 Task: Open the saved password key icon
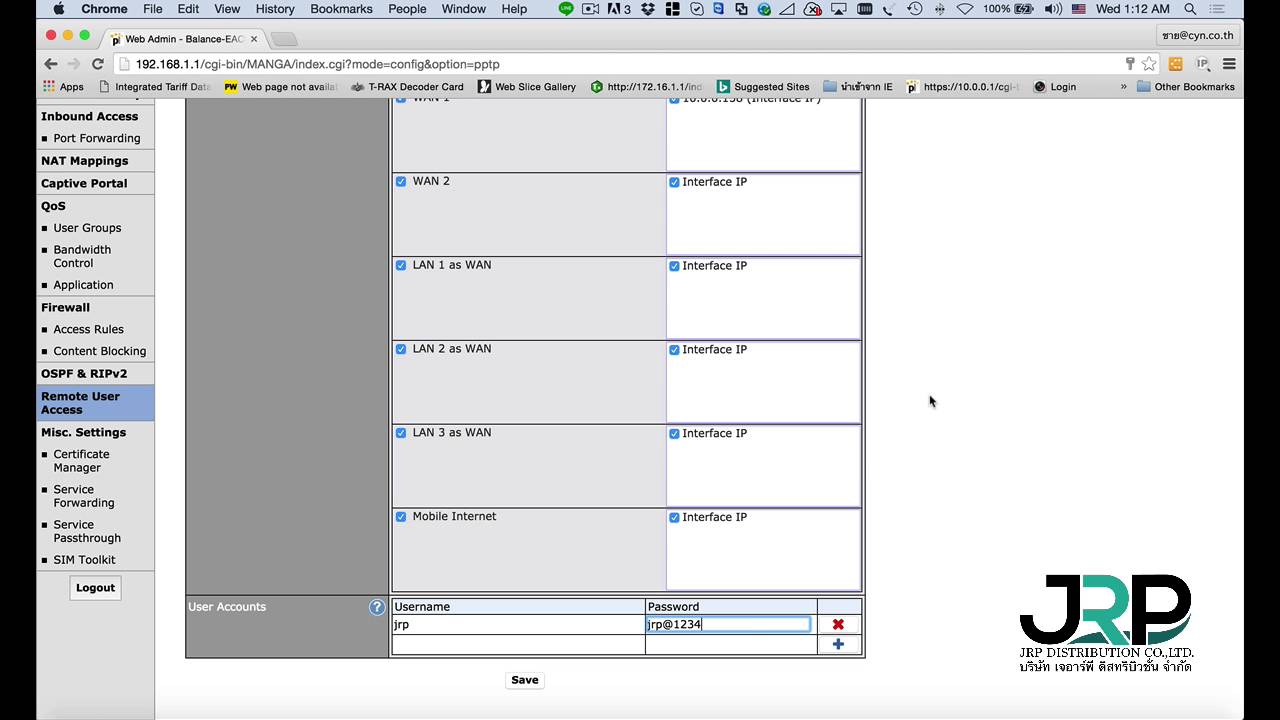pos(1130,63)
